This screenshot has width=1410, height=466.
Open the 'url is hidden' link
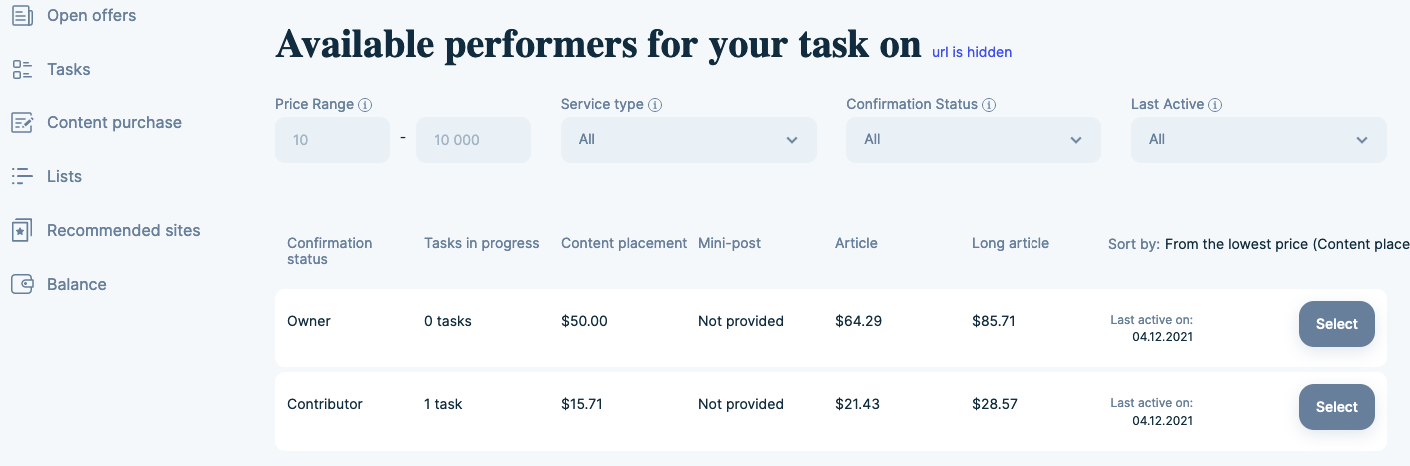click(x=972, y=52)
